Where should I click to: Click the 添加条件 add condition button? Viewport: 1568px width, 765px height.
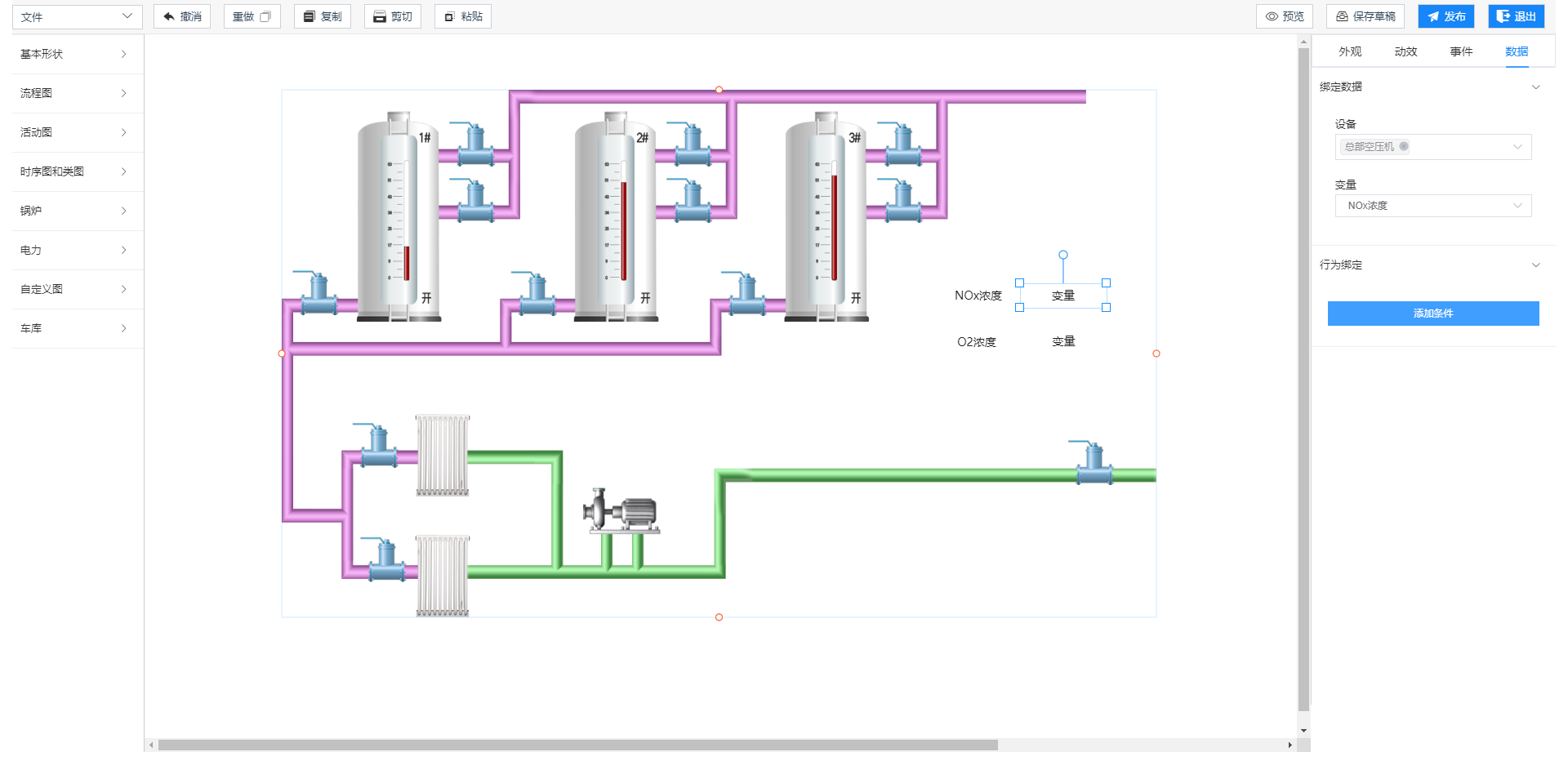pyautogui.click(x=1432, y=314)
